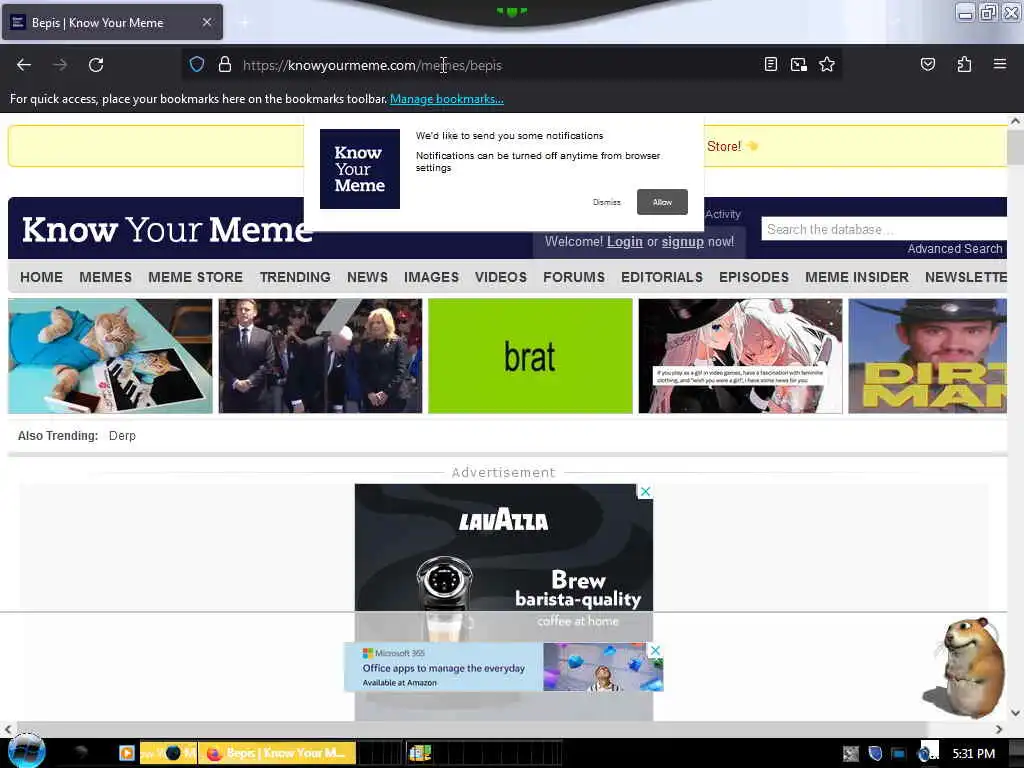
Task: Open the Manage bookmarks link
Action: (447, 99)
